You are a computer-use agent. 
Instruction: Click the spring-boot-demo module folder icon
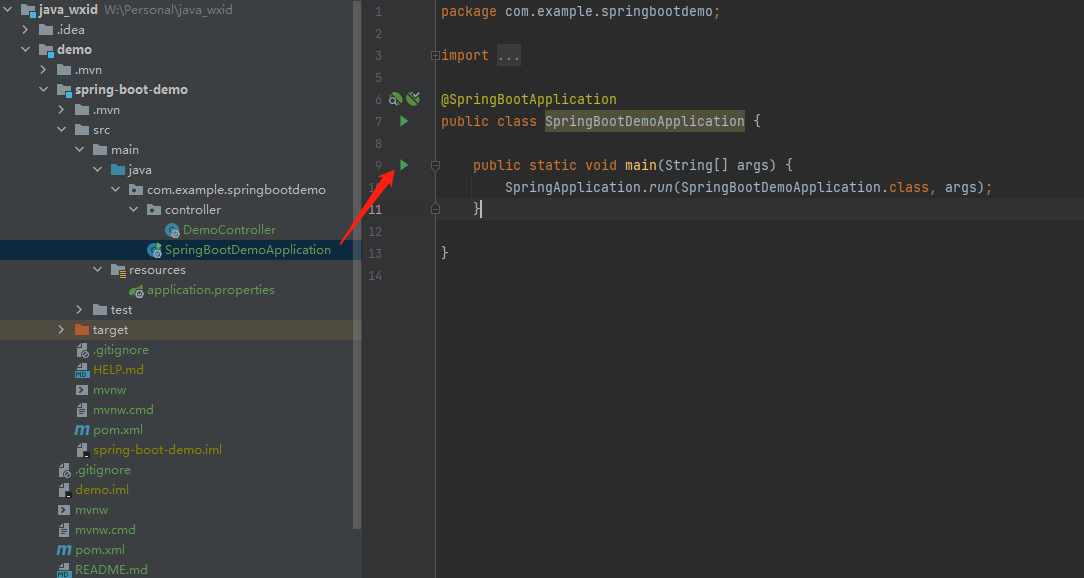(x=64, y=91)
